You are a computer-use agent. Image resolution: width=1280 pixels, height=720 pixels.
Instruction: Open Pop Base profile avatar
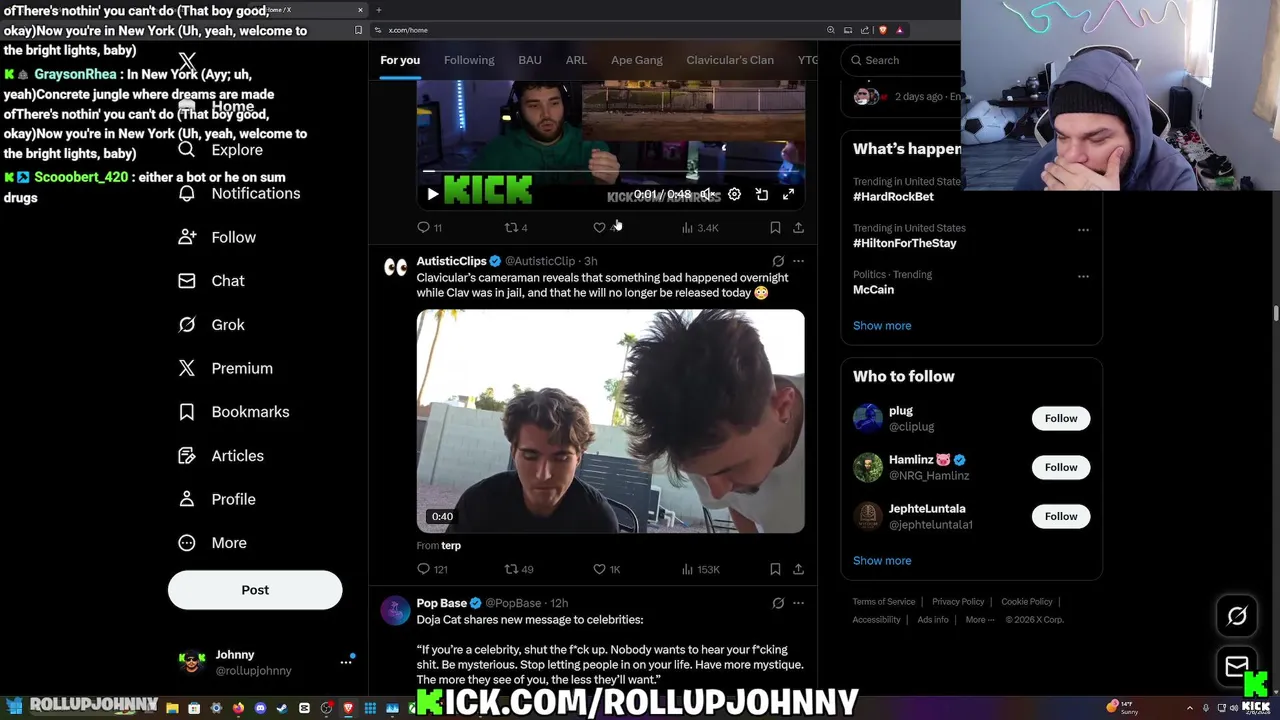[396, 609]
